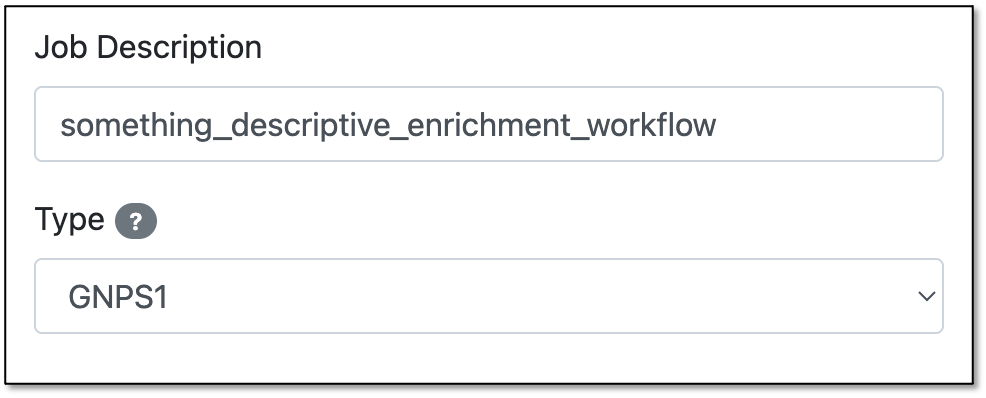Expand the GNPS1 Type dropdown
Screen dimensions: 986x398
pos(489,296)
